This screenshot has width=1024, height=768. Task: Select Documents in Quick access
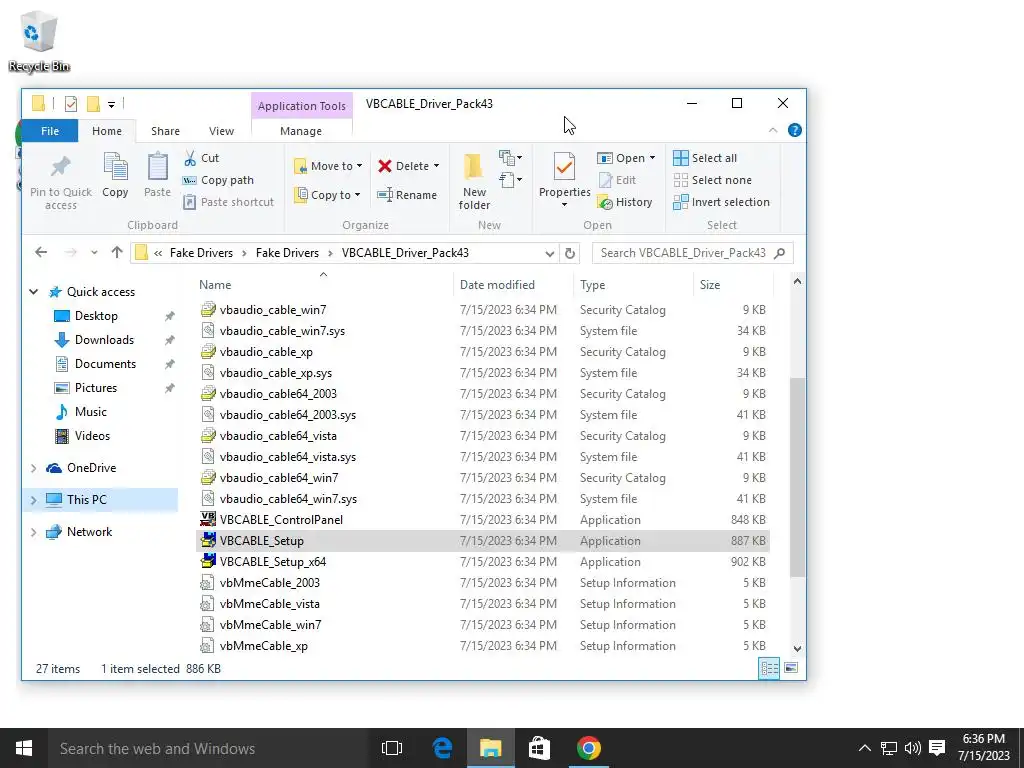pyautogui.click(x=105, y=364)
